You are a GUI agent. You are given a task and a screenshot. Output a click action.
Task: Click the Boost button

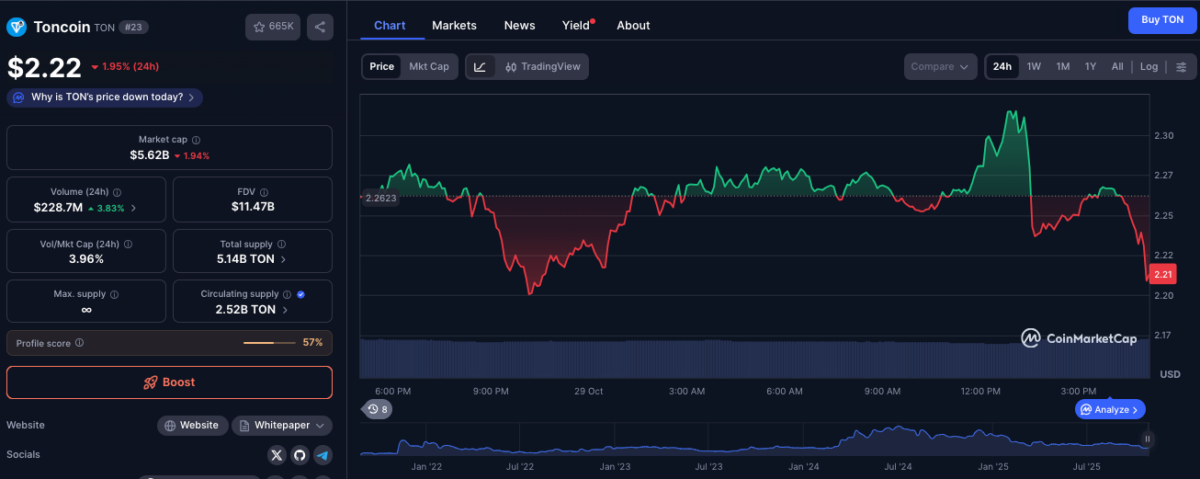pos(169,383)
